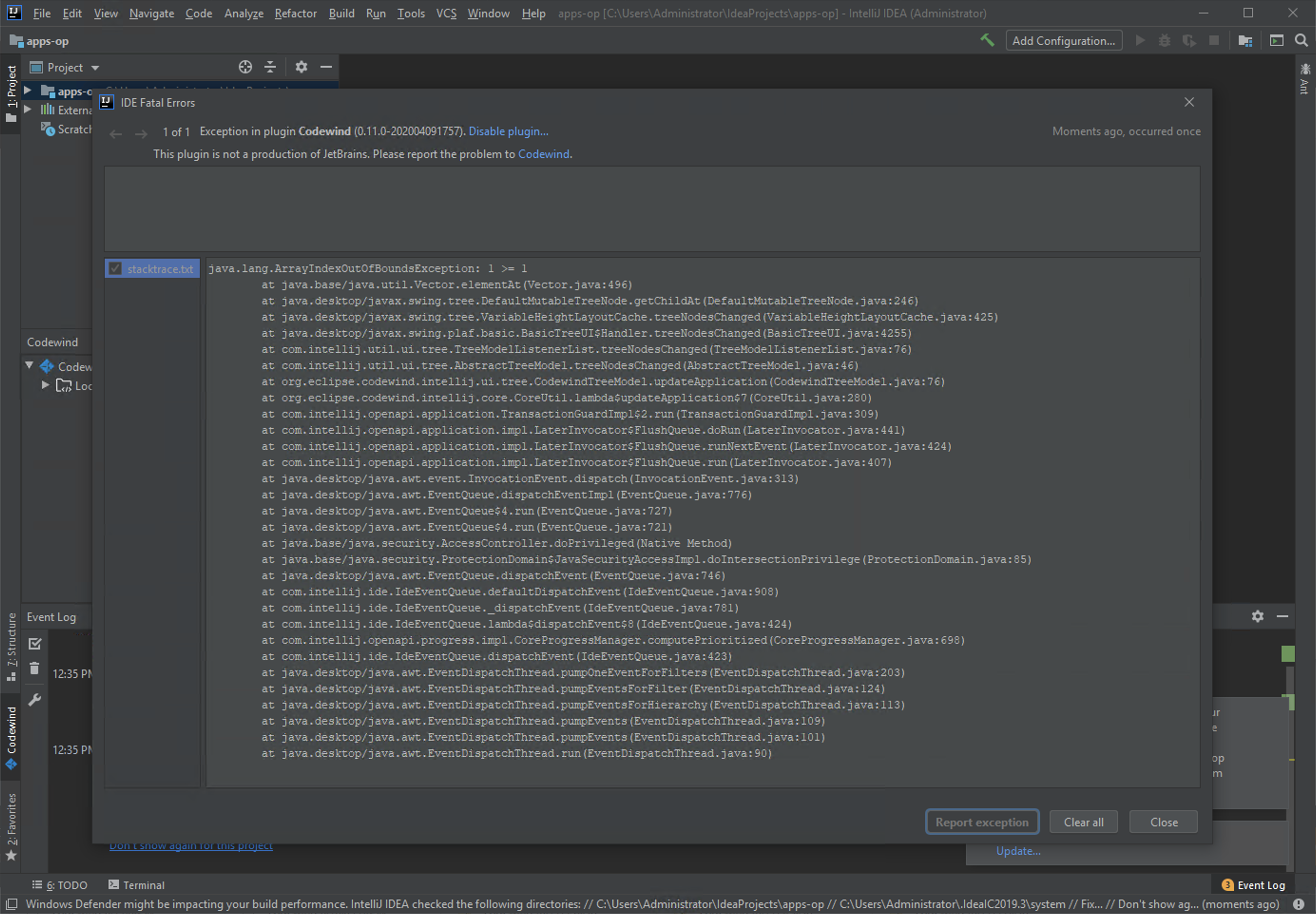Click Mark all as read icon in Event Log
The width and height of the screenshot is (1316, 914).
[x=35, y=644]
